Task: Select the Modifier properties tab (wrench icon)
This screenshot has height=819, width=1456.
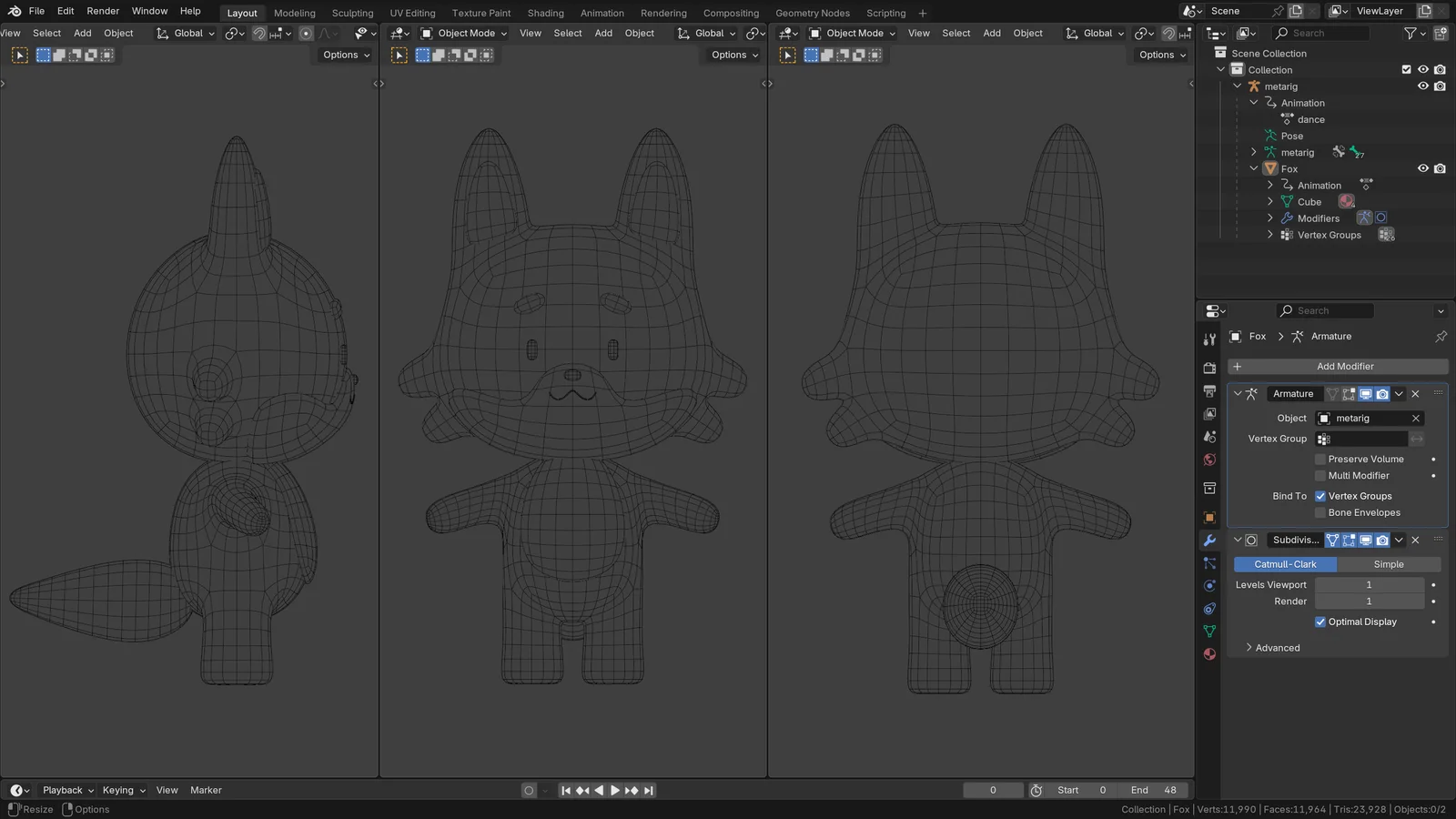Action: pos(1209,541)
